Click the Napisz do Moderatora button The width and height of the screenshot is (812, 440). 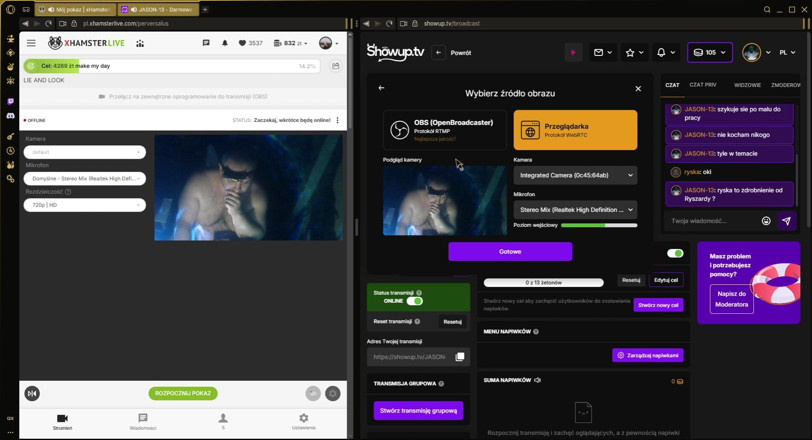pos(732,299)
